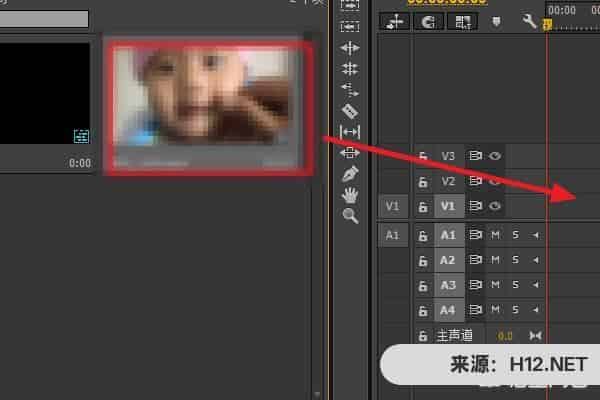Click the sequence badge icon on black thumbnail

[81, 136]
